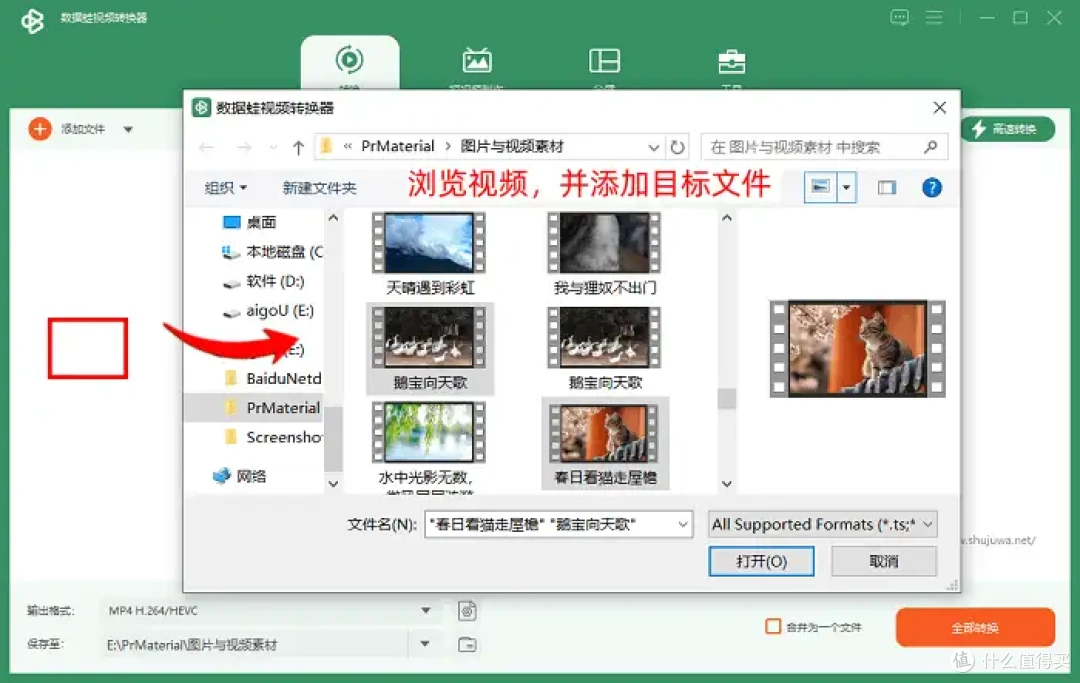Select 网络 in navigation tree
The height and width of the screenshot is (683, 1080).
(x=240, y=476)
